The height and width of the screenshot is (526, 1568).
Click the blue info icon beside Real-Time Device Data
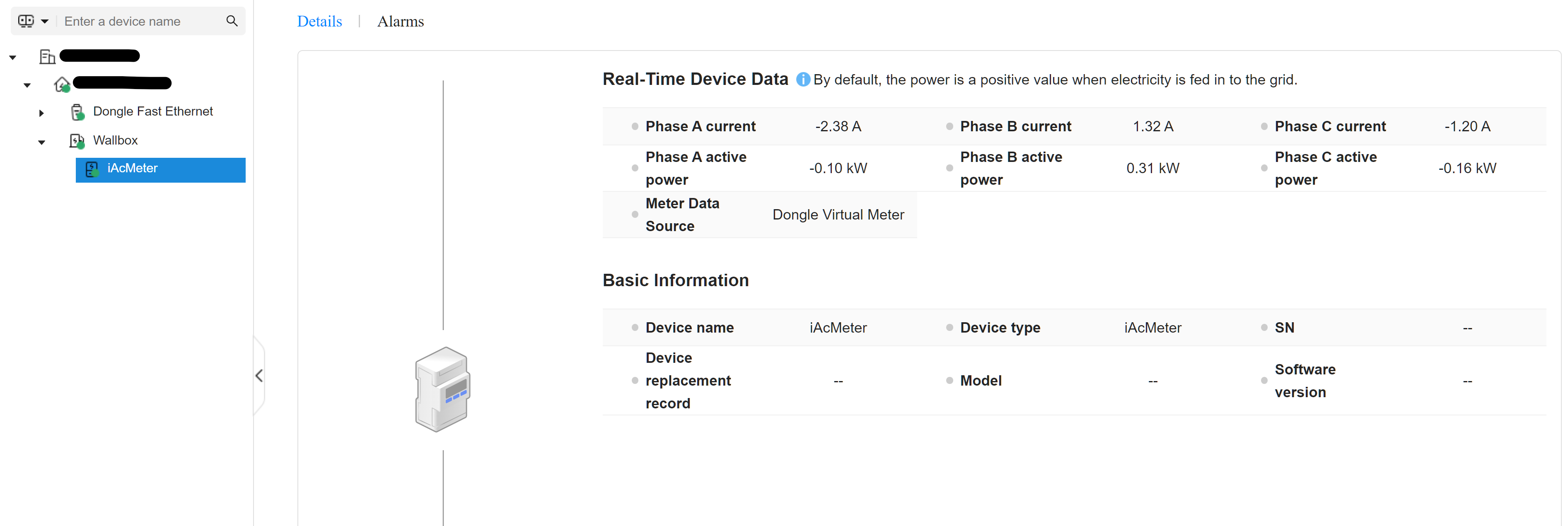[803, 80]
